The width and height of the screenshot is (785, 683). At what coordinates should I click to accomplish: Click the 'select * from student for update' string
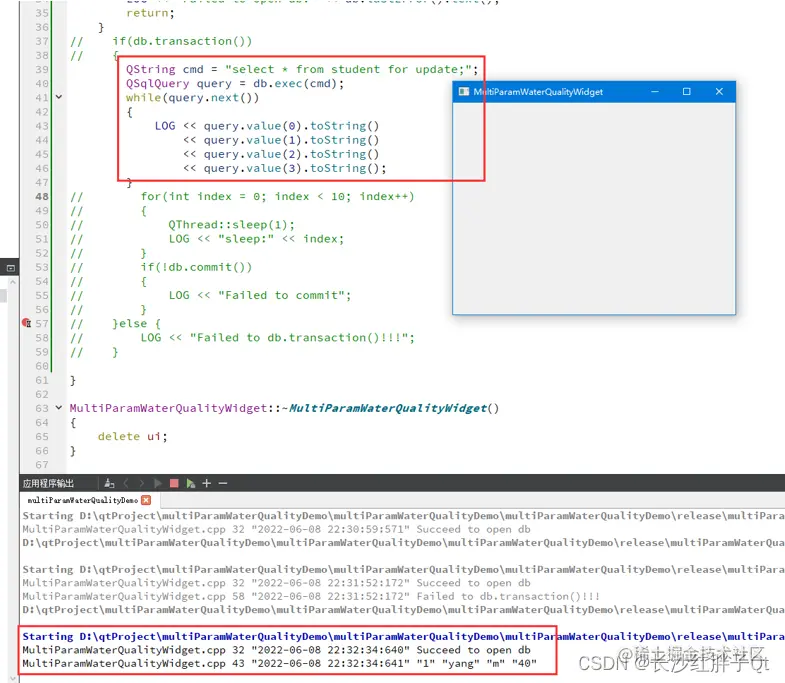click(348, 69)
